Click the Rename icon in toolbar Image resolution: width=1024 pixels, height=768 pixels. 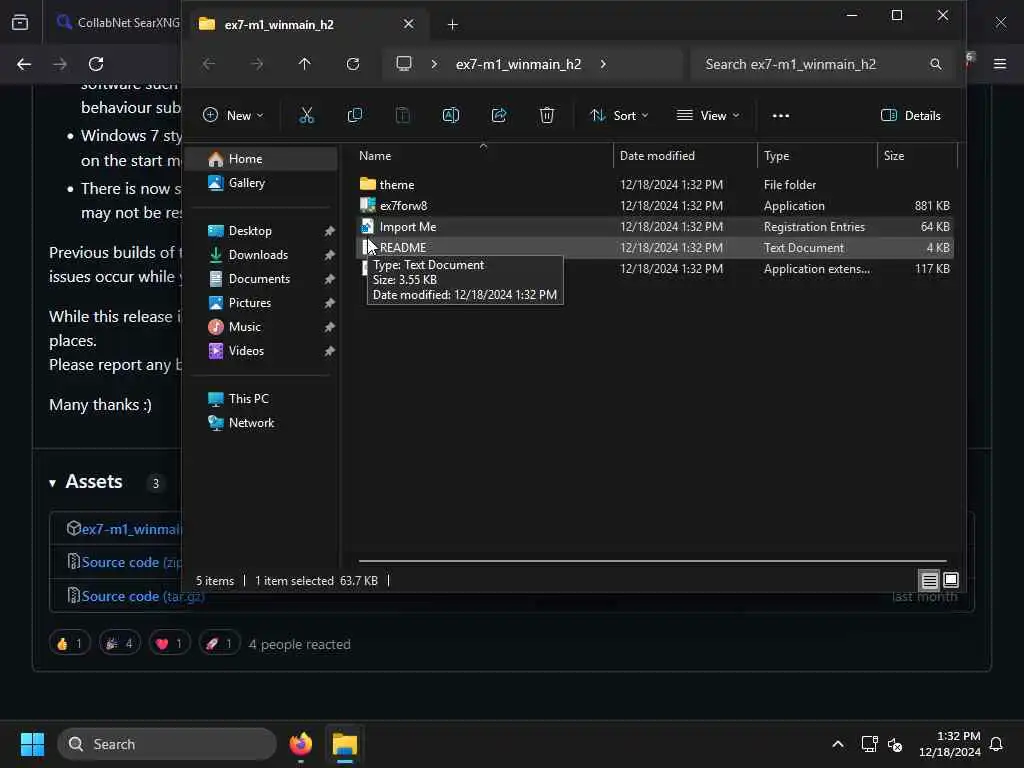[x=451, y=116]
